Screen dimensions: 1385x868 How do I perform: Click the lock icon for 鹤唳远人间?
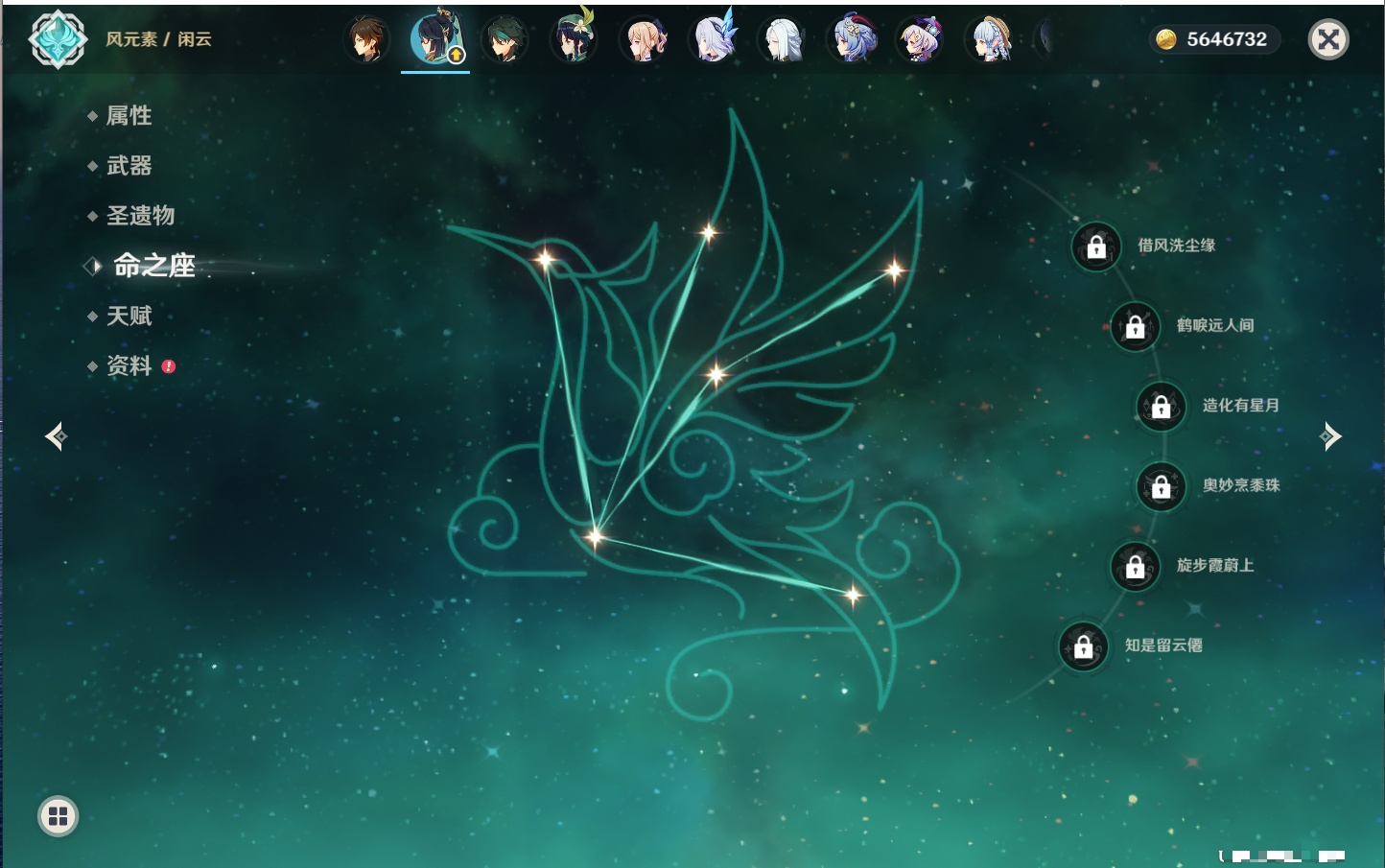coord(1135,327)
